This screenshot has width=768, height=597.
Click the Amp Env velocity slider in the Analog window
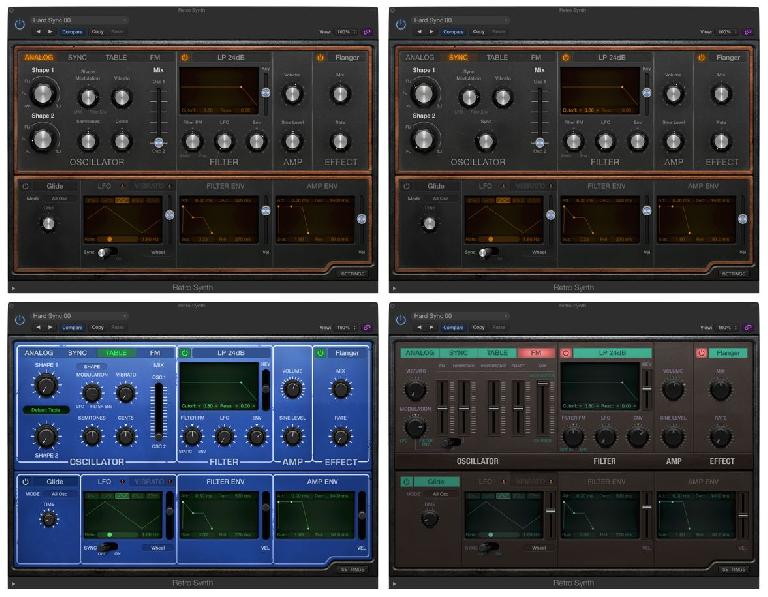click(361, 219)
